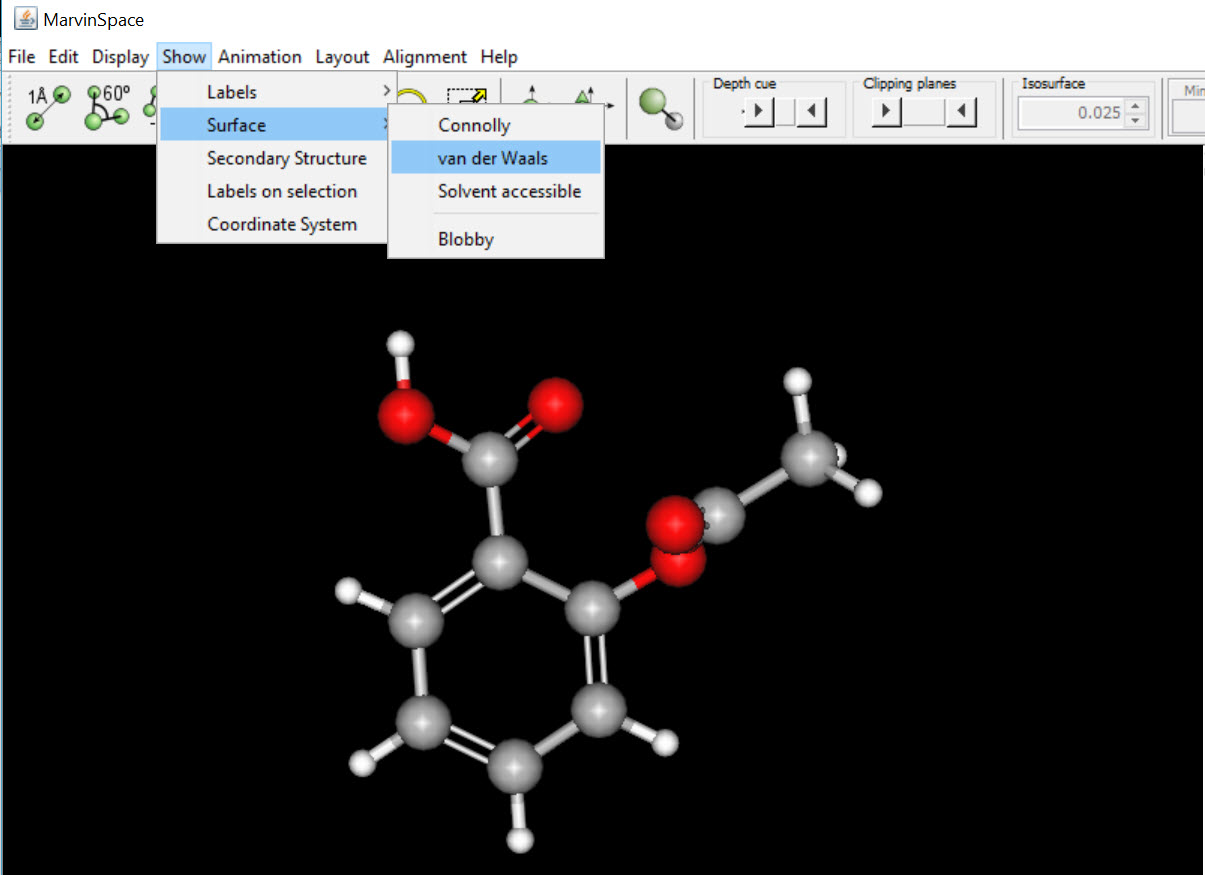Select Blobby surface type
Image resolution: width=1205 pixels, height=875 pixels.
coord(466,239)
